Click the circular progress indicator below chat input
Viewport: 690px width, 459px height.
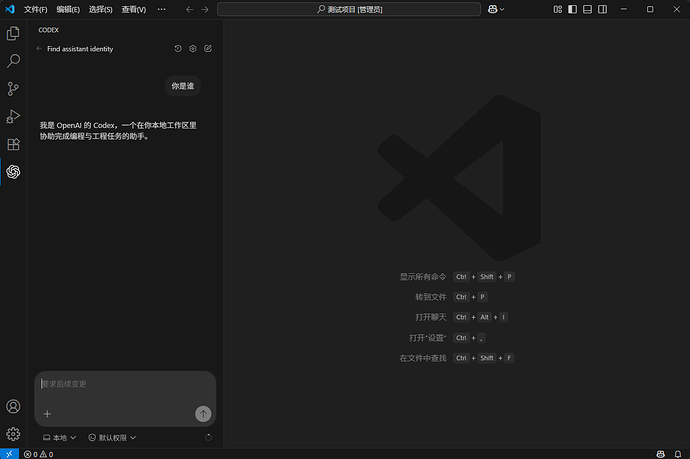click(208, 437)
